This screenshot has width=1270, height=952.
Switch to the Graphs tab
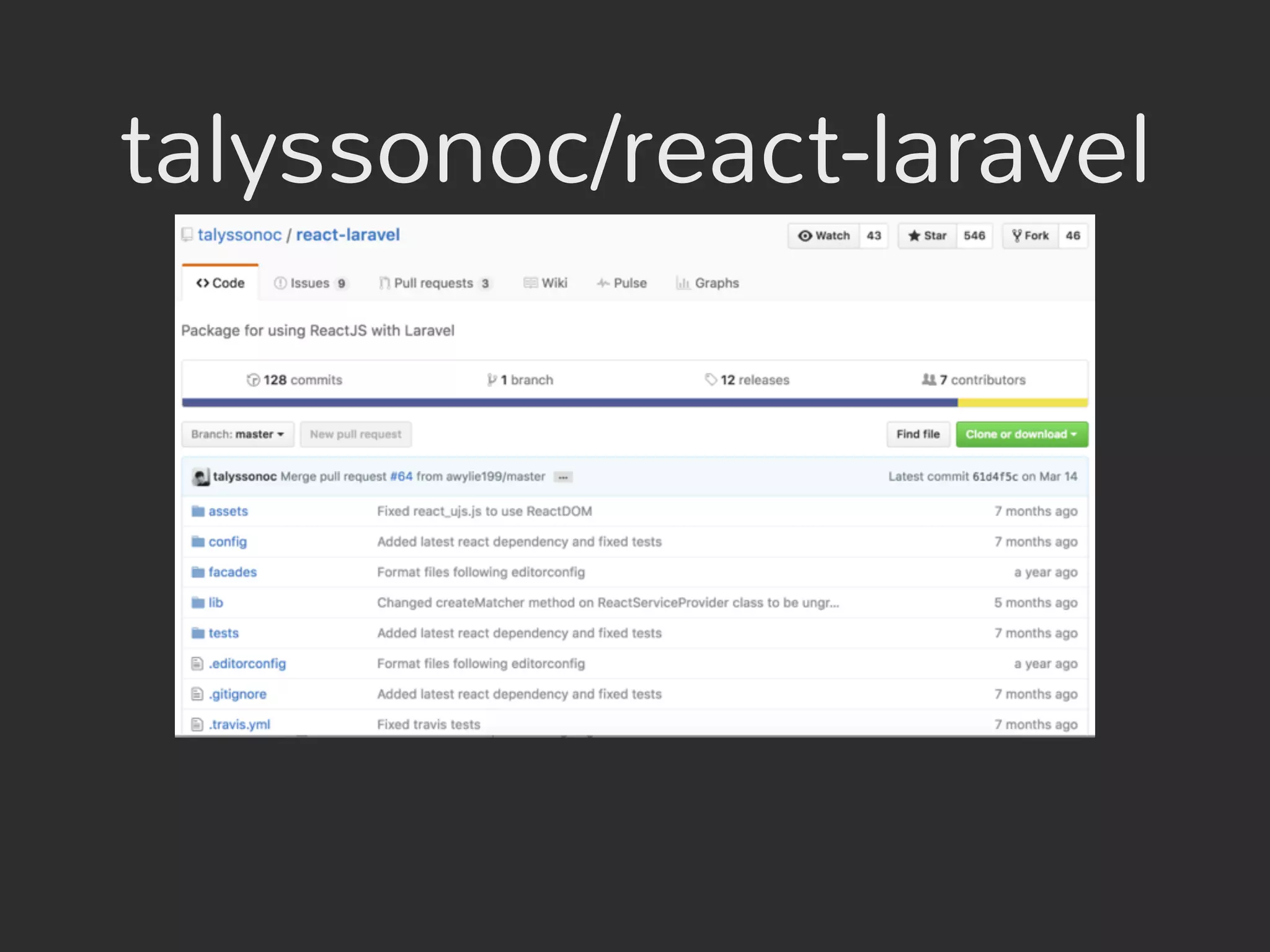coord(708,283)
